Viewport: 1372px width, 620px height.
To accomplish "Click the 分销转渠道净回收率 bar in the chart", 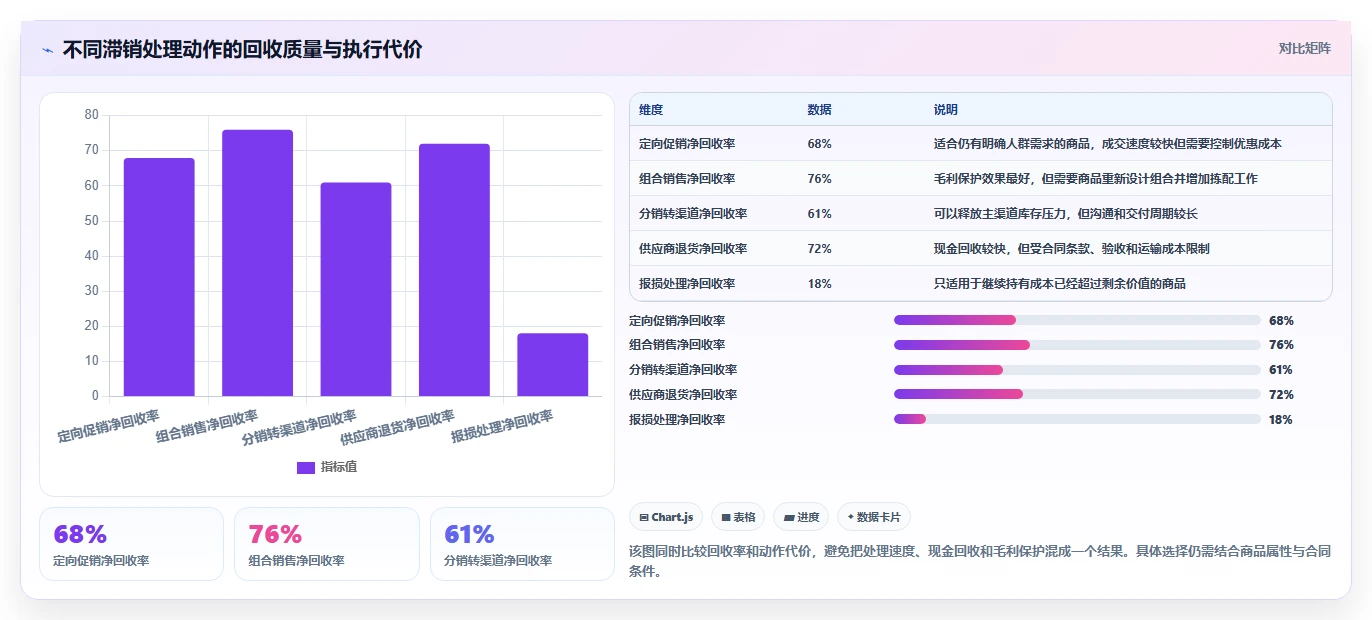I will (x=356, y=289).
